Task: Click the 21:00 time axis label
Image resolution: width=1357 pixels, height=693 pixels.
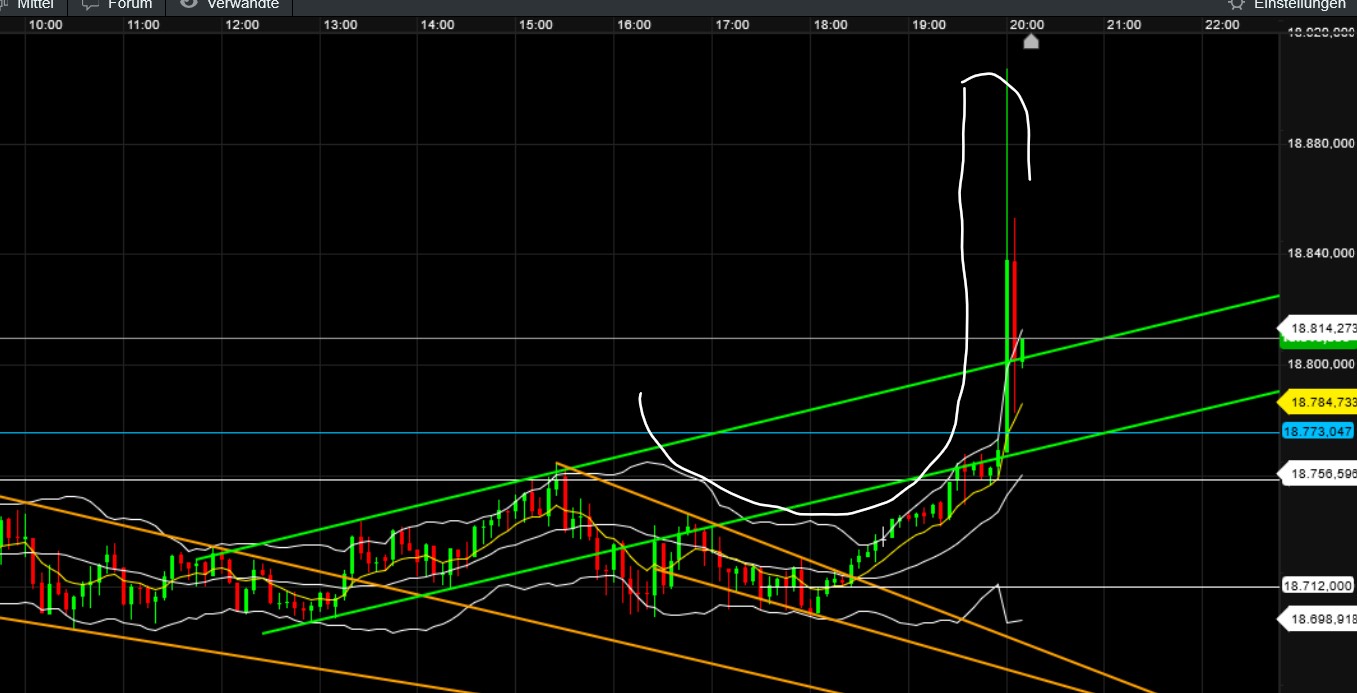Action: tap(1125, 25)
